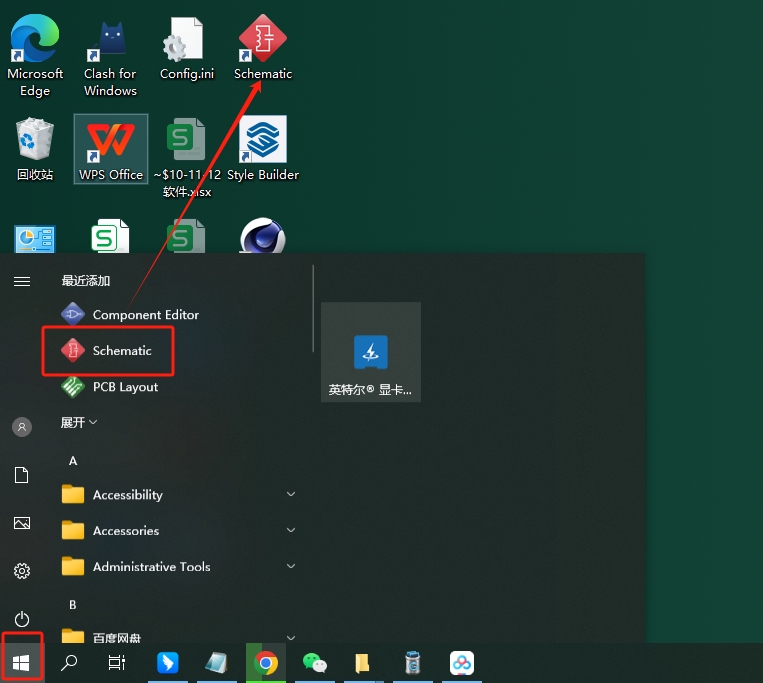This screenshot has height=683, width=763.
Task: Open the notepad-style app on the taskbar
Action: tap(217, 663)
